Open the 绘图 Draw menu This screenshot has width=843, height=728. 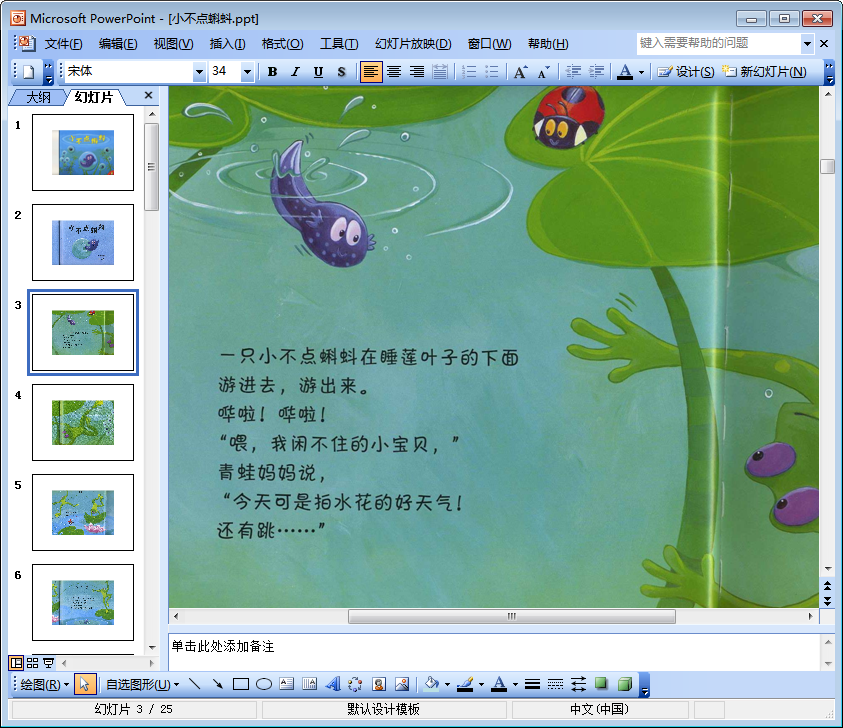coord(45,684)
